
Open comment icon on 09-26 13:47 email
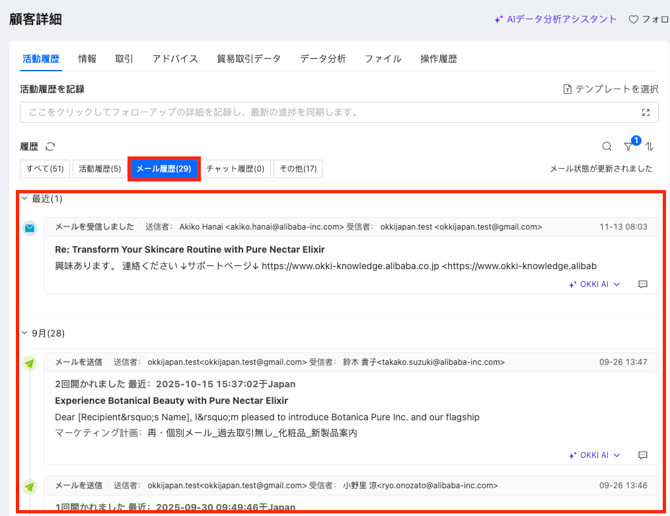click(643, 455)
